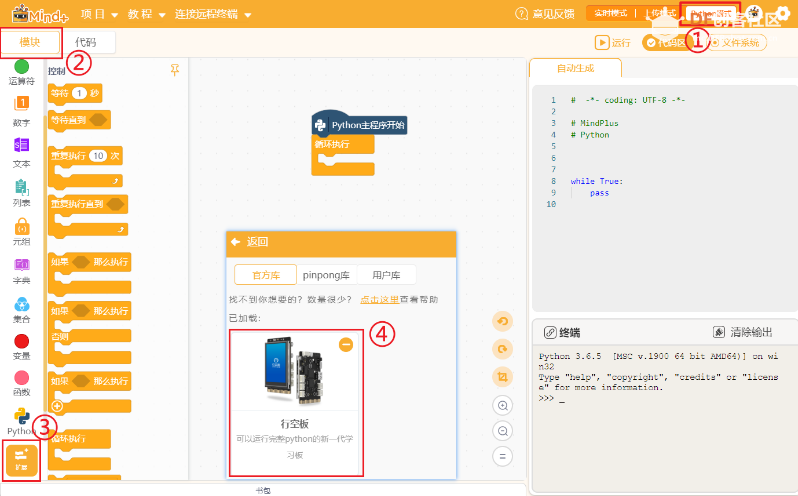Zoom out on the block canvas

(x=503, y=431)
